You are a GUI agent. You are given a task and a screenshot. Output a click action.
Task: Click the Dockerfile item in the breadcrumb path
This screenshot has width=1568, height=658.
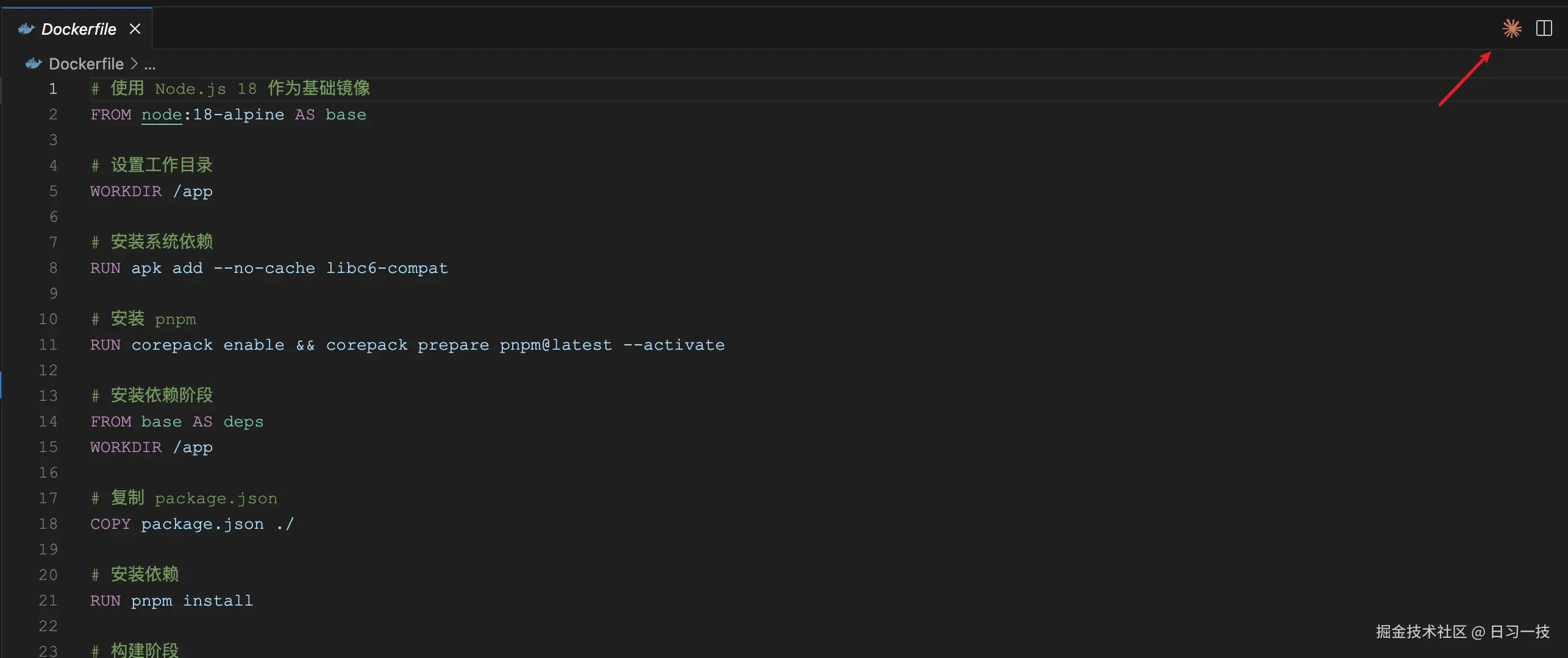86,63
